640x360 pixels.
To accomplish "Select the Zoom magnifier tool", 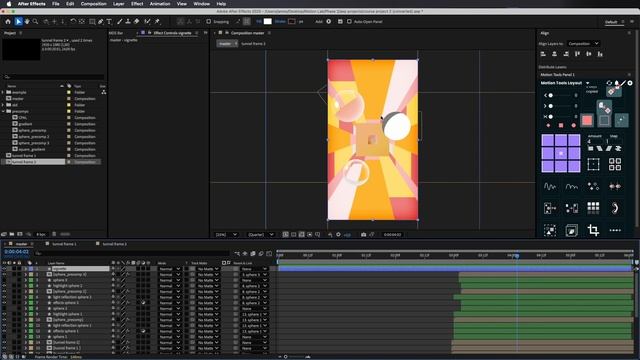I will (x=36, y=22).
